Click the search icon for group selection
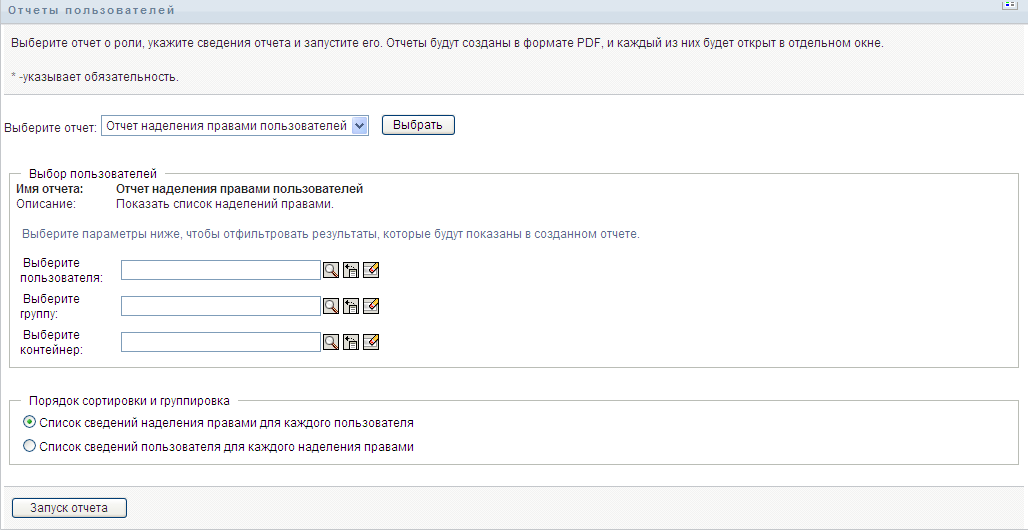Screen dimensions: 1028x530 [x=331, y=306]
